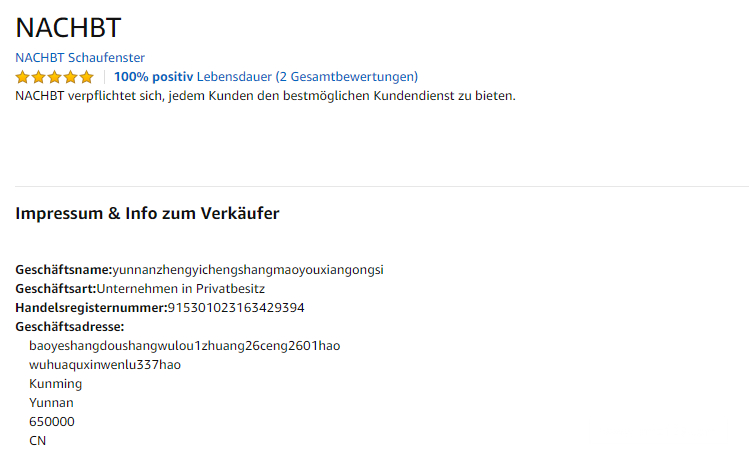The height and width of the screenshot is (464, 749).
Task: Open the NACHBT Schaufenster storefront link
Action: pos(80,58)
